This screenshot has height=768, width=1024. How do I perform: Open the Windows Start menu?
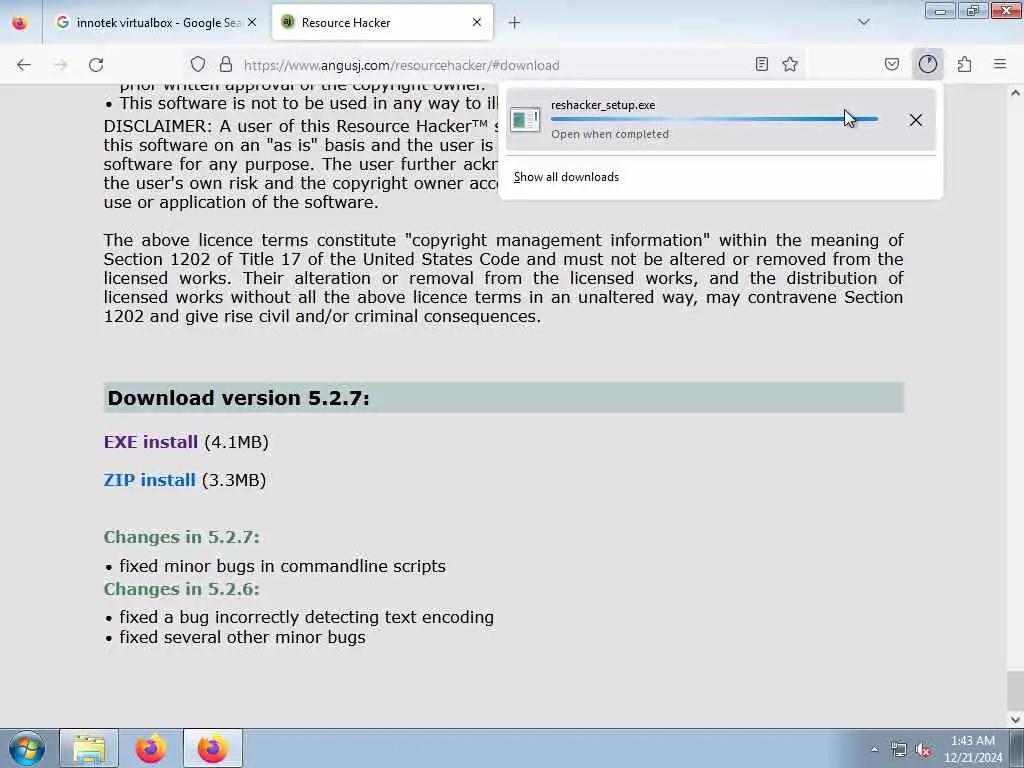(x=27, y=748)
